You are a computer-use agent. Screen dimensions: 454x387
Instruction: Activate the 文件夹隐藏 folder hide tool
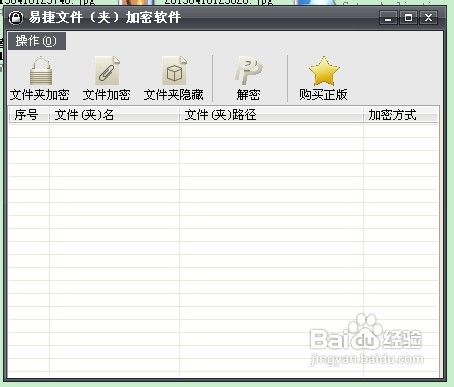(174, 79)
